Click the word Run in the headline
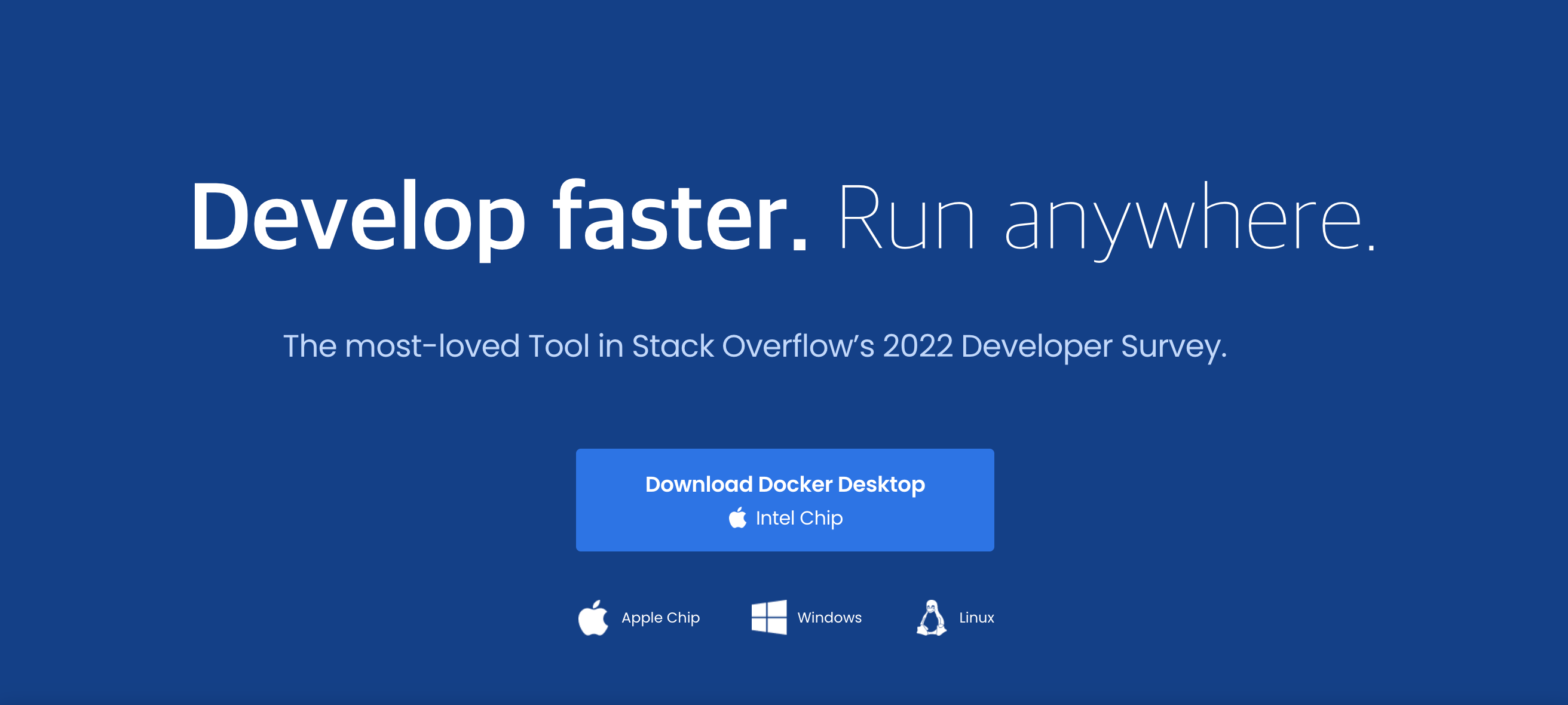 [x=906, y=217]
